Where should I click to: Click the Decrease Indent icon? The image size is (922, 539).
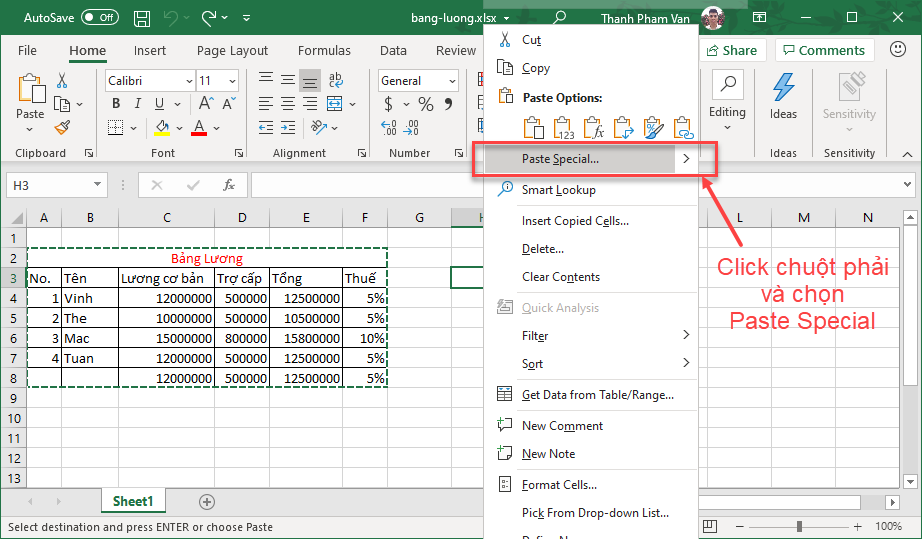pyautogui.click(x=266, y=128)
